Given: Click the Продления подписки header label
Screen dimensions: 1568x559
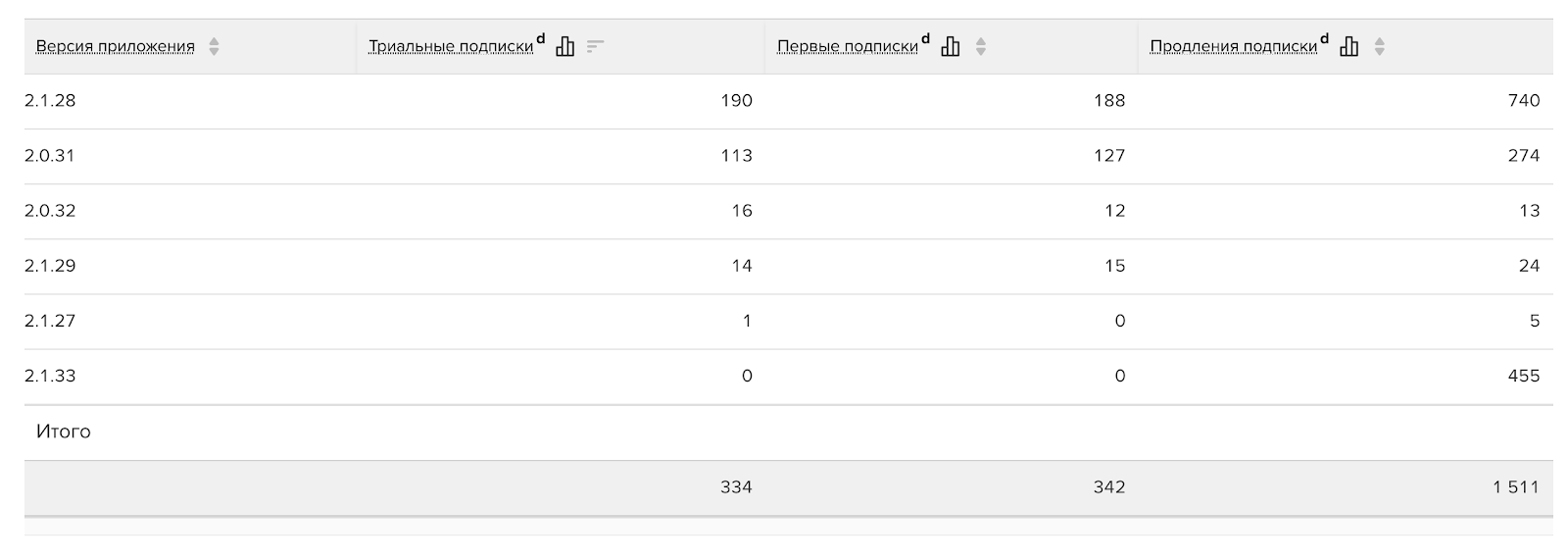Looking at the screenshot, I should coord(1234,46).
